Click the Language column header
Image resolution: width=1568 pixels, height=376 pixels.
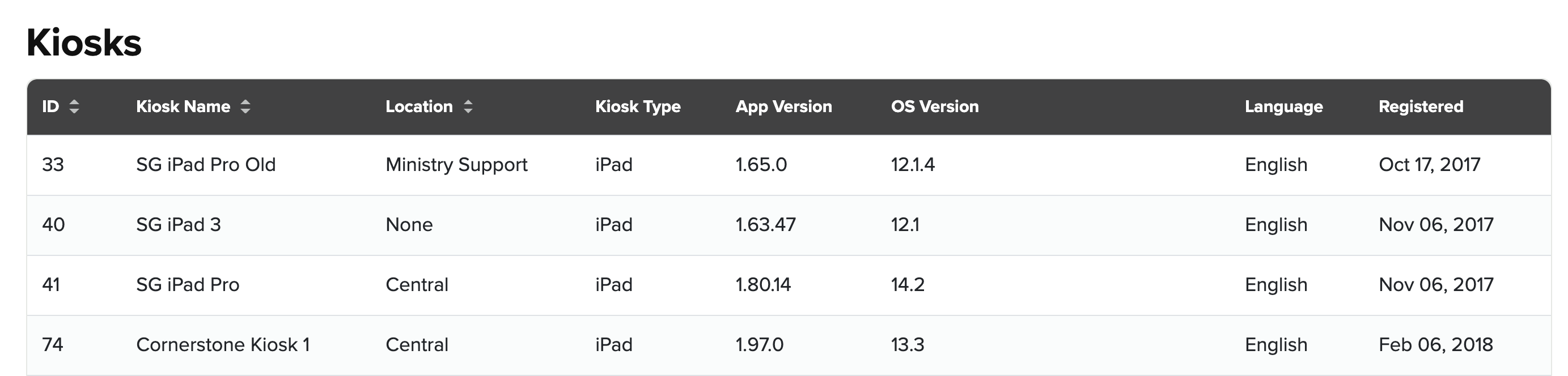pyautogui.click(x=1283, y=106)
